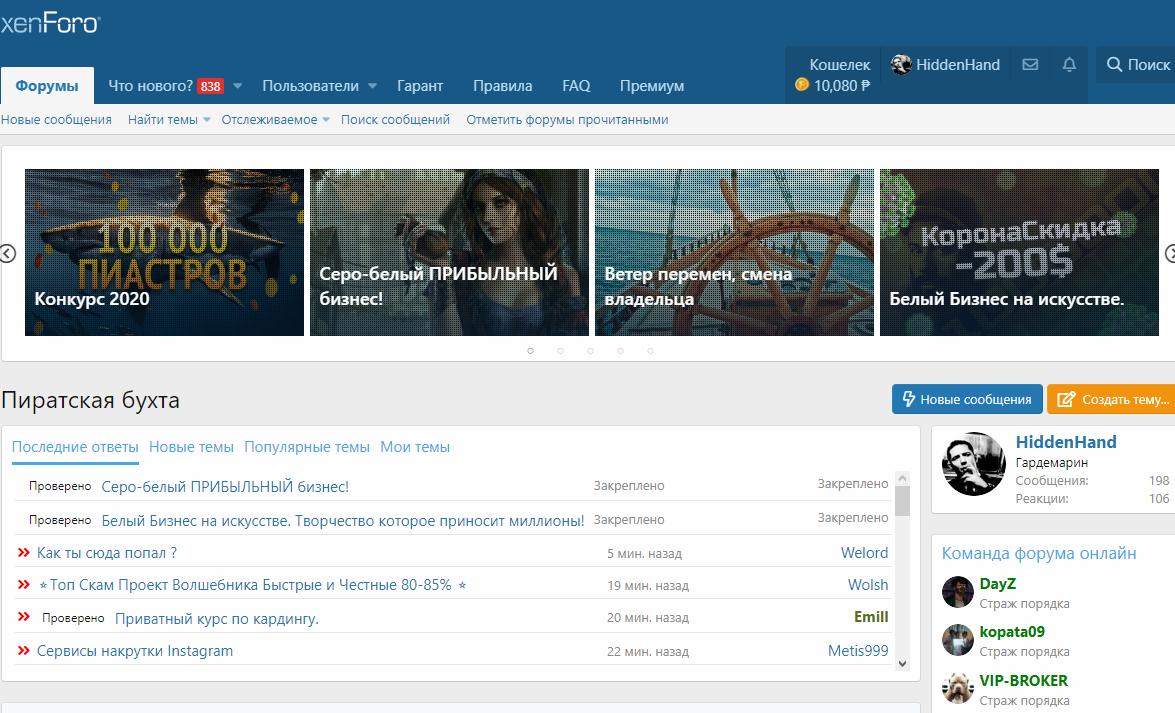Click HiddenHand avatar in navigation bar
The width and height of the screenshot is (1175, 713).
click(x=901, y=64)
